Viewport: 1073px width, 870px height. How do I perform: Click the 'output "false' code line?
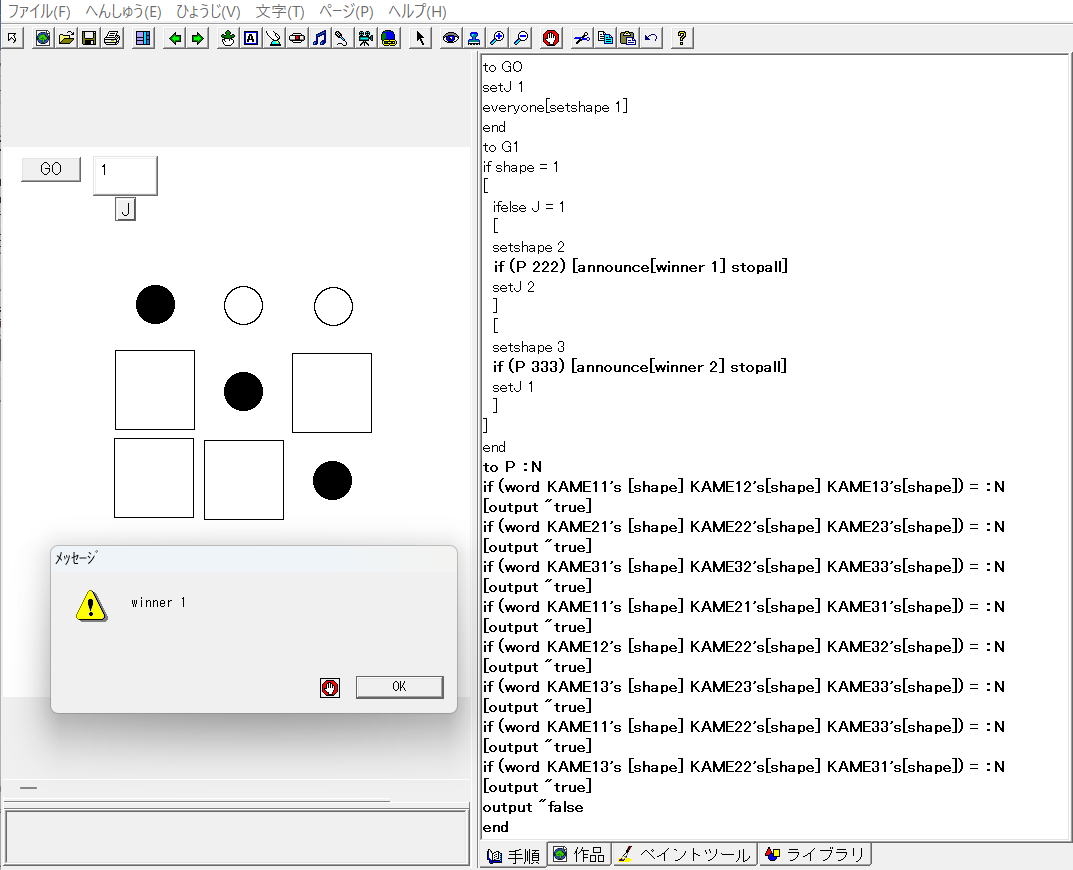533,807
